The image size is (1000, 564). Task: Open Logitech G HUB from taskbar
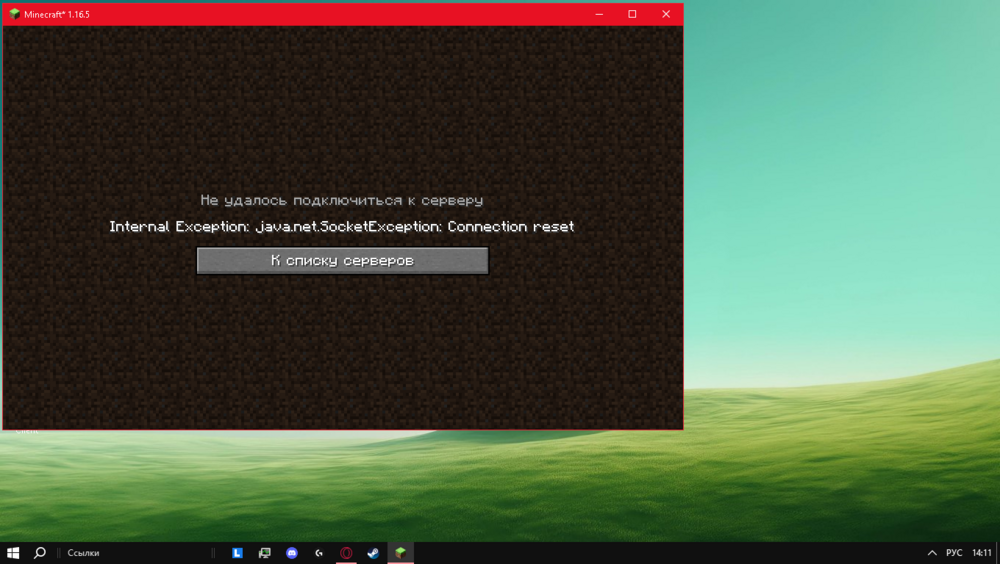[x=319, y=552]
